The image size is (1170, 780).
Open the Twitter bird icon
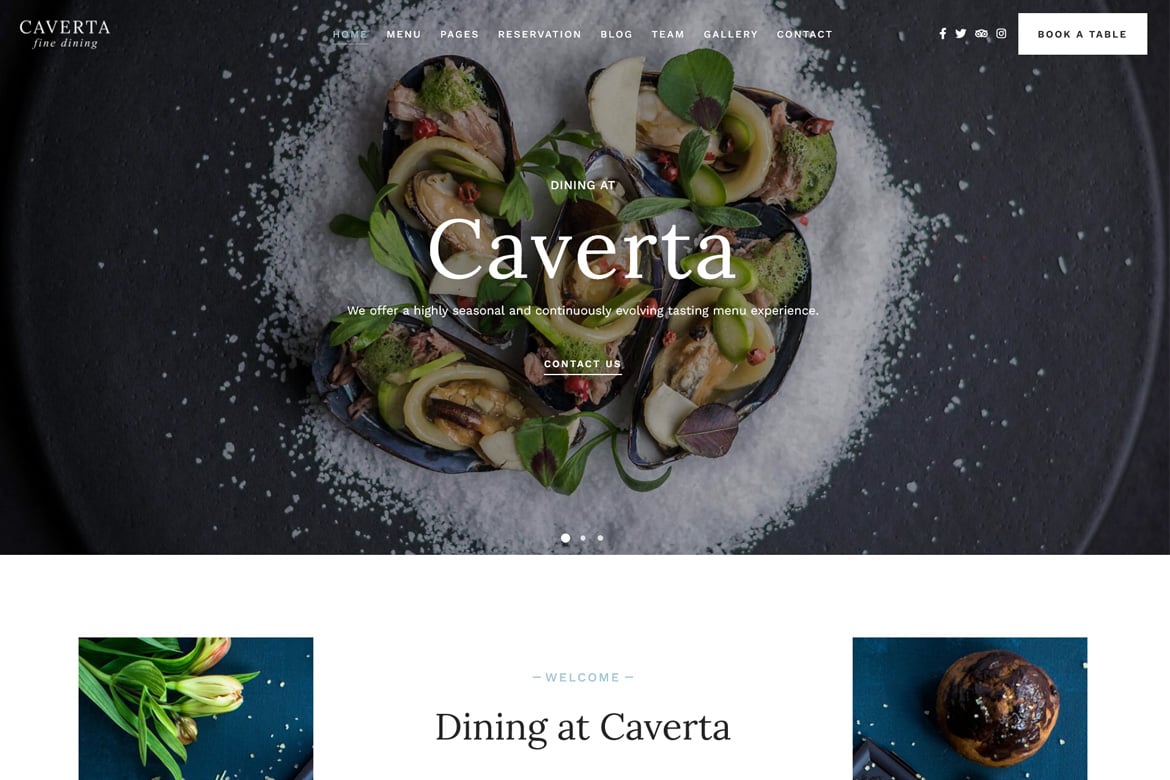(x=960, y=34)
